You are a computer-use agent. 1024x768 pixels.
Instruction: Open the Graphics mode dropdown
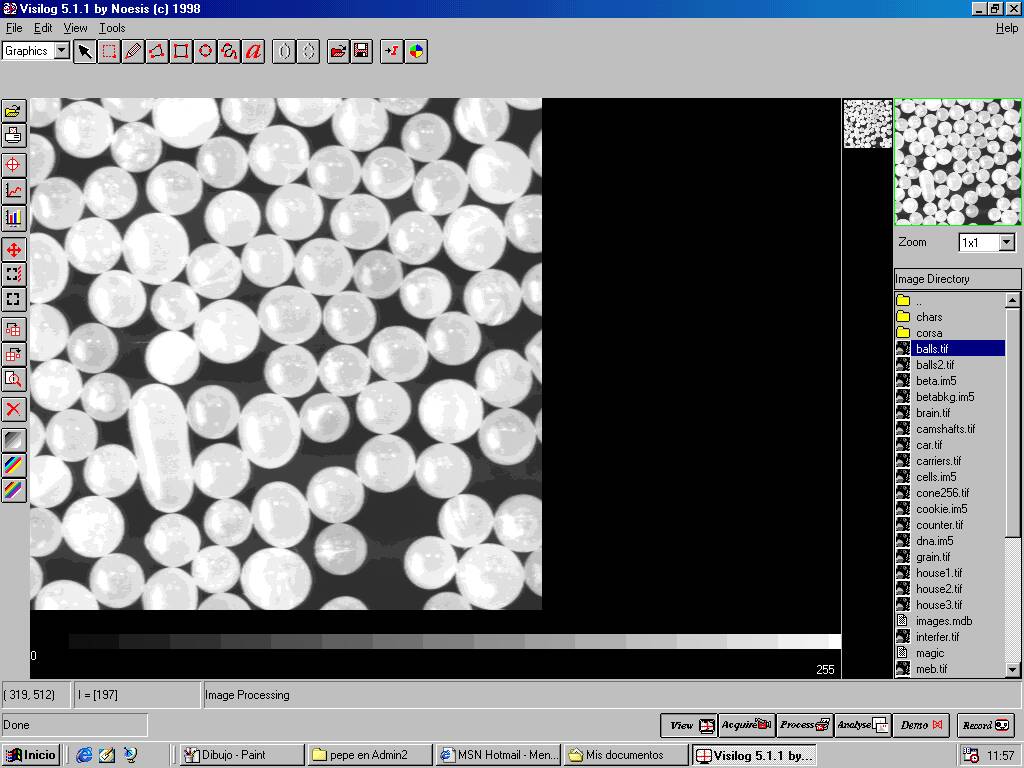coord(61,51)
